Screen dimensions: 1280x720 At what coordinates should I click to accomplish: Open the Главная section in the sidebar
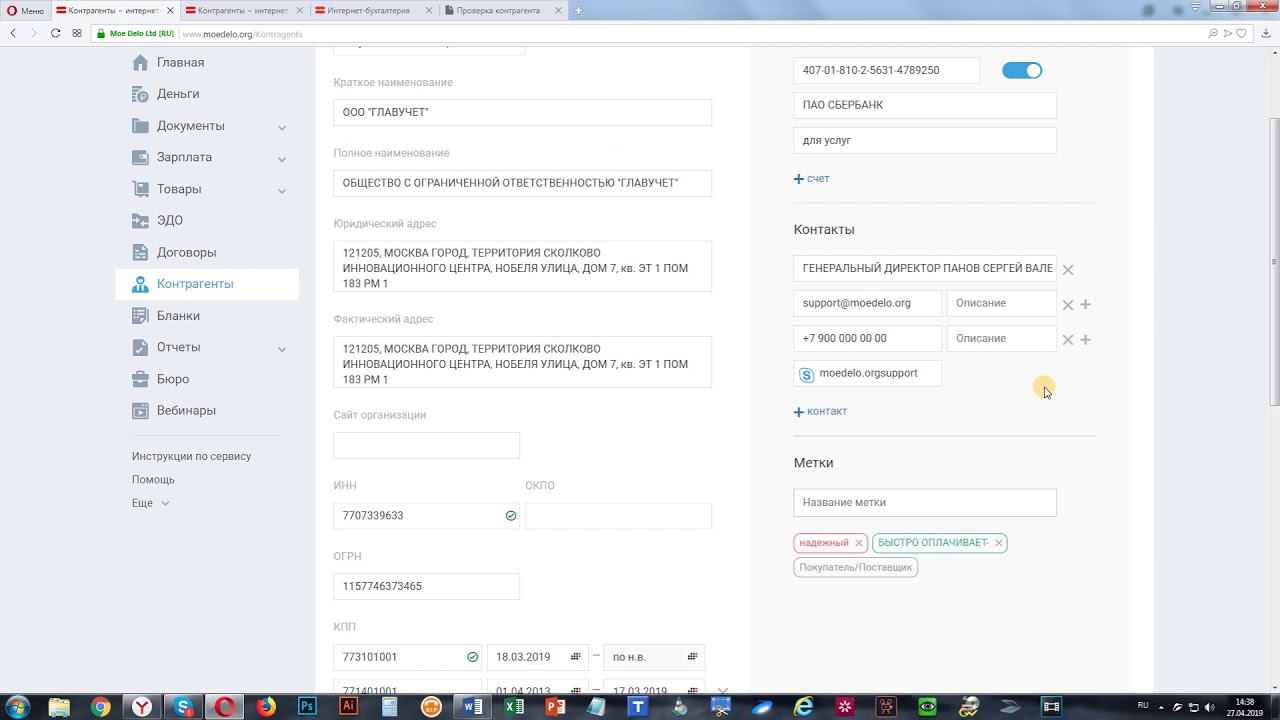[x=180, y=62]
